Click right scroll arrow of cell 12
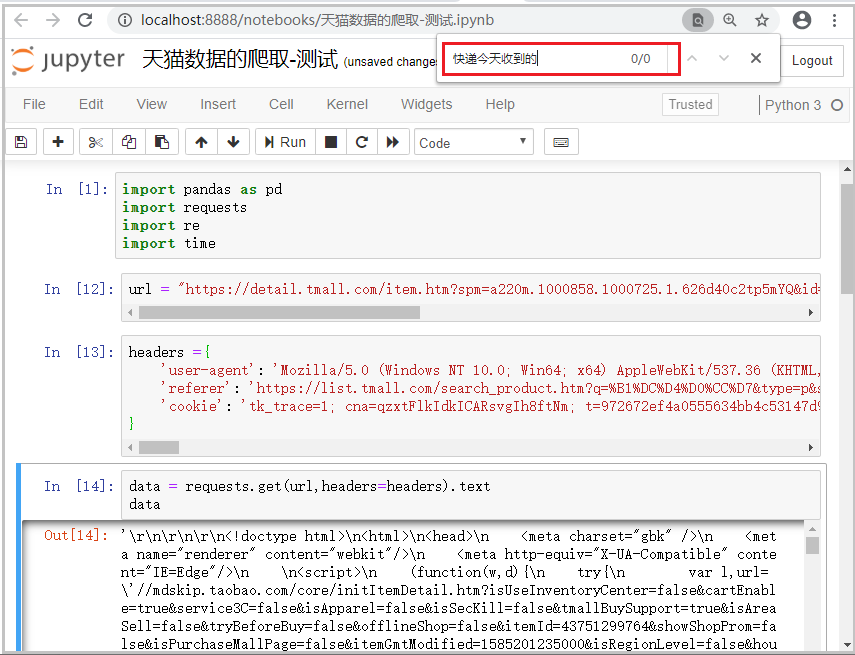This screenshot has height=655, width=855. click(811, 313)
